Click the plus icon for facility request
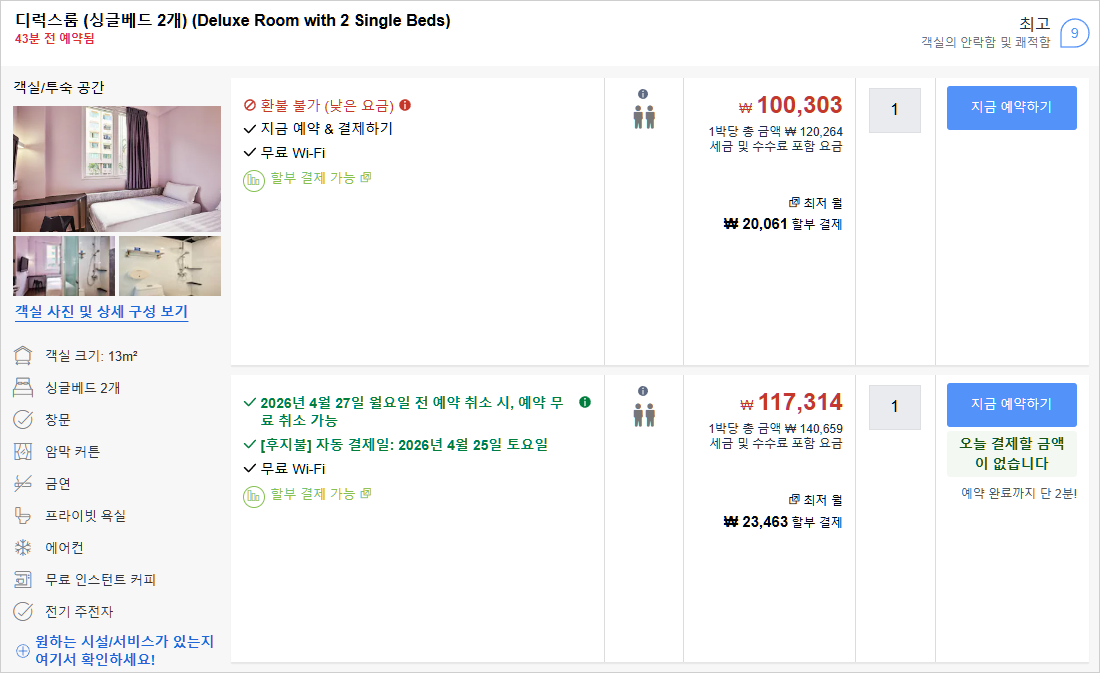Screen dimensions: 1100x674 tap(23, 651)
